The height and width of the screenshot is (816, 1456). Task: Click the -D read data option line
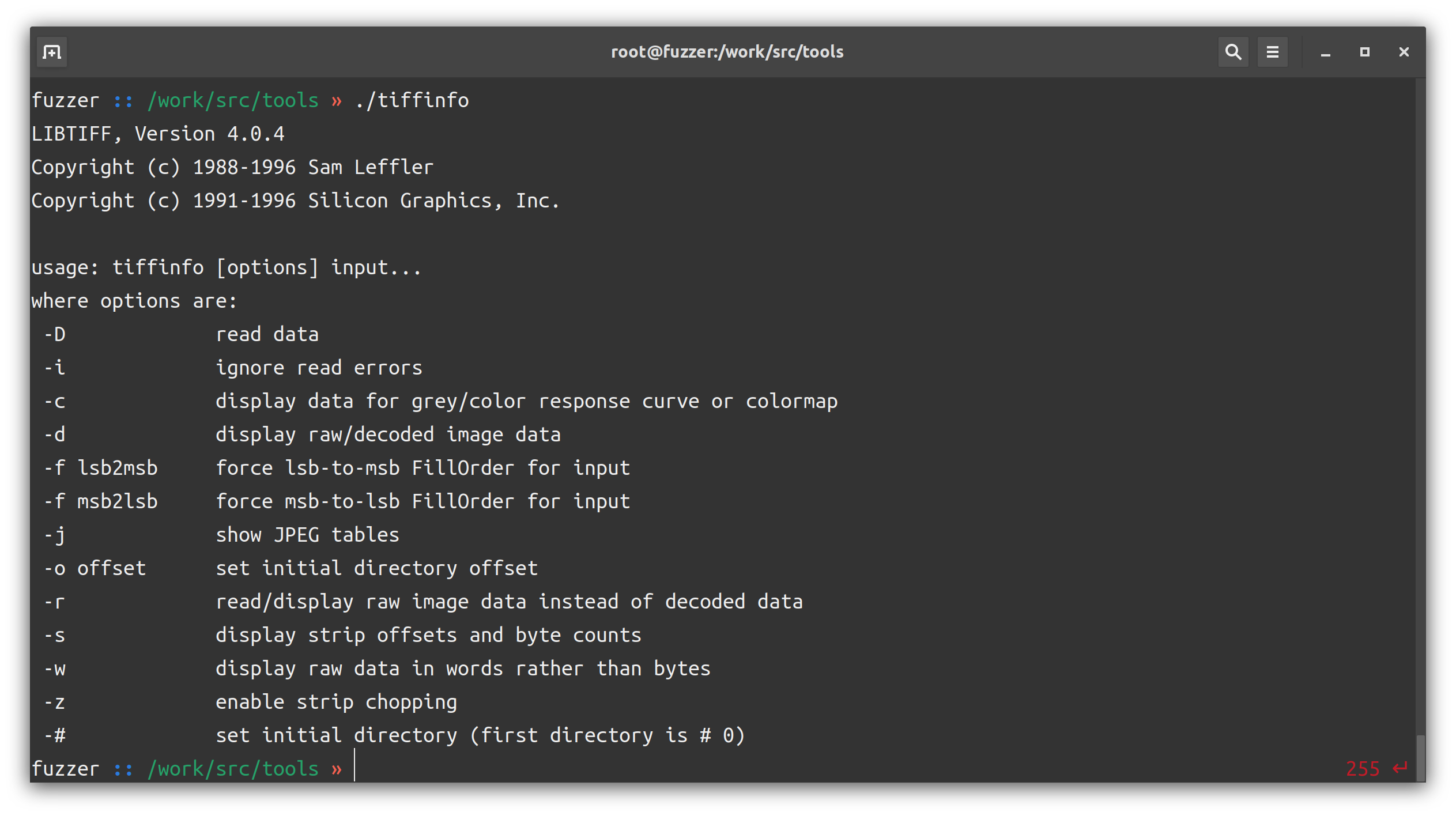tap(181, 334)
